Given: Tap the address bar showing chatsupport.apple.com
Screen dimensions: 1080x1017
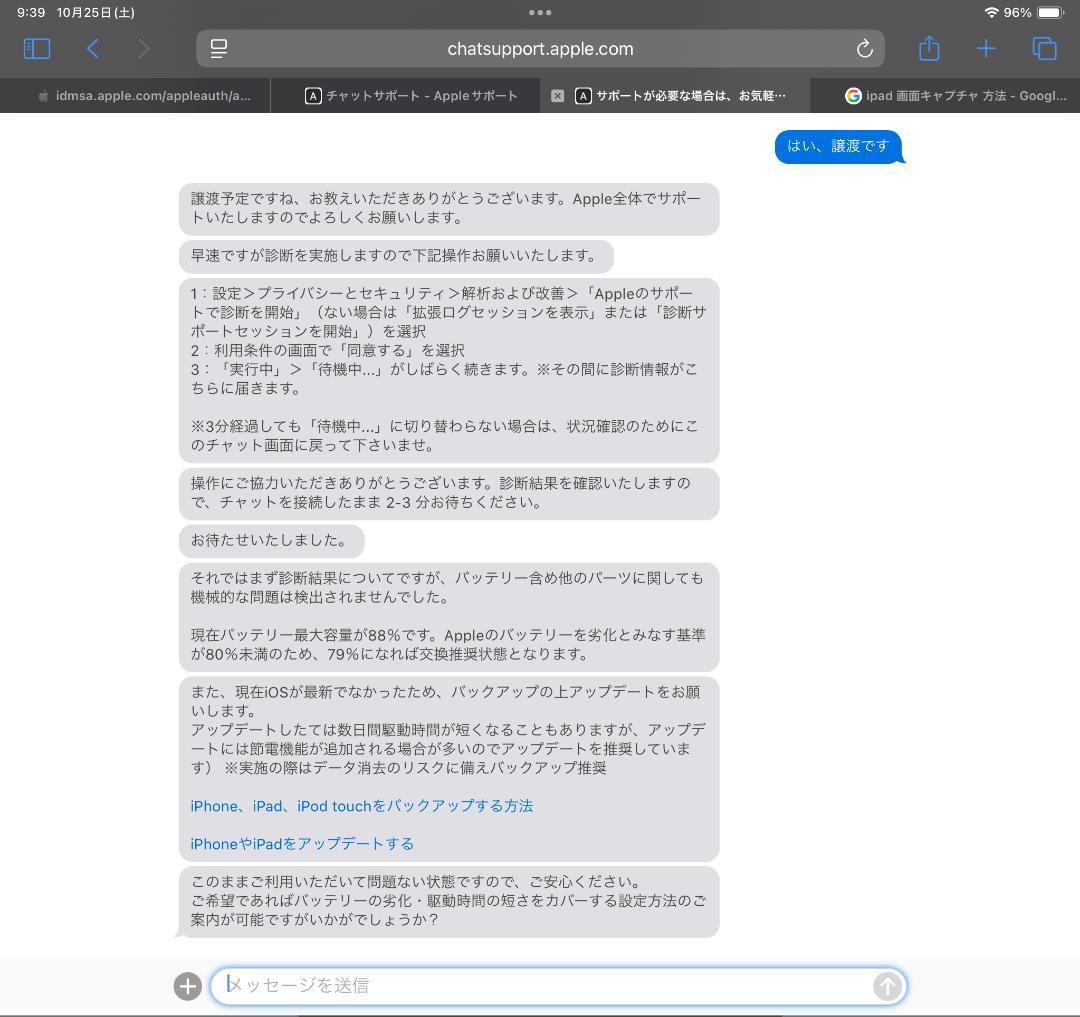Looking at the screenshot, I should coord(540,48).
